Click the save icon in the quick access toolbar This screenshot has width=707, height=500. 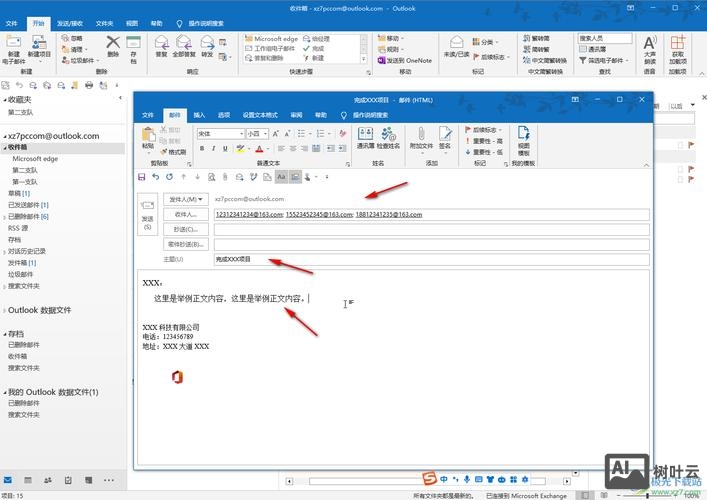pyautogui.click(x=142, y=177)
